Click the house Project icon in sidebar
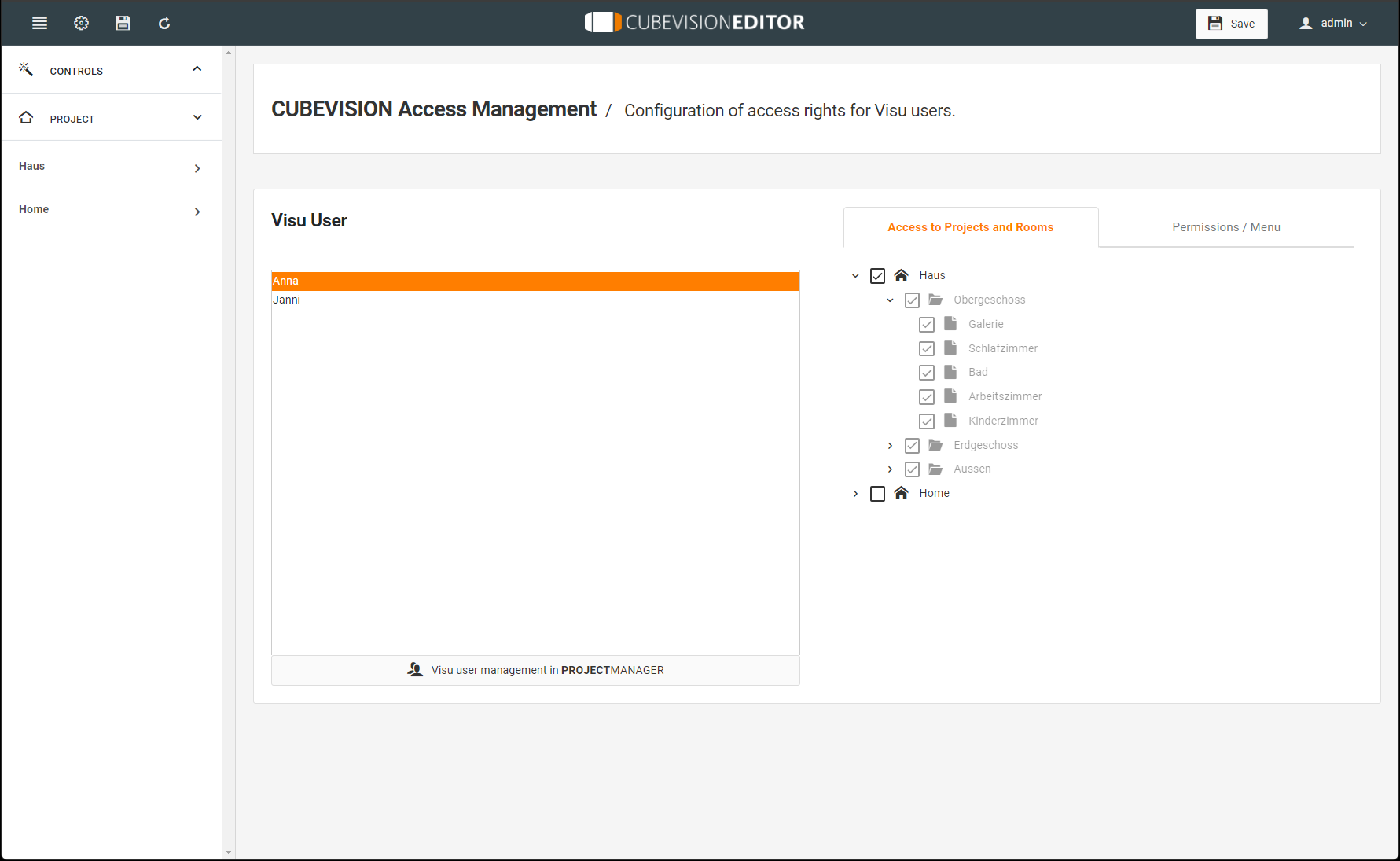This screenshot has height=861, width=1400. (x=26, y=117)
